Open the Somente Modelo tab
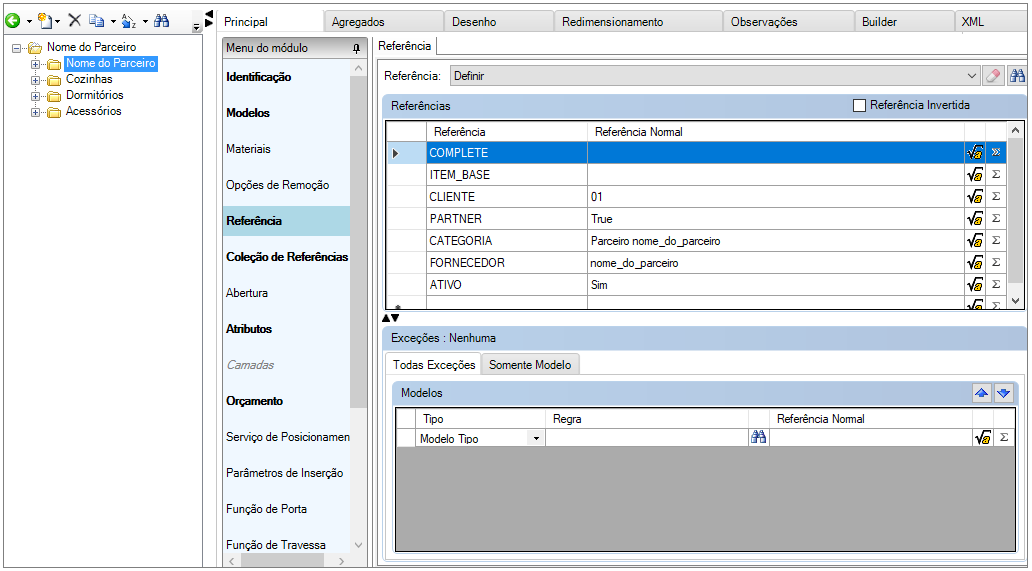 tap(530, 364)
